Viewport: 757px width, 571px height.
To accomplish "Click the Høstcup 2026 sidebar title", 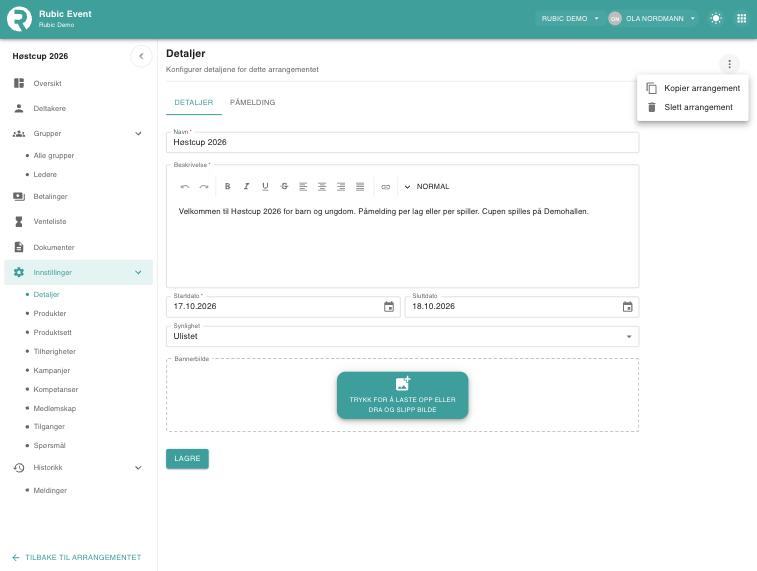I will pos(41,56).
